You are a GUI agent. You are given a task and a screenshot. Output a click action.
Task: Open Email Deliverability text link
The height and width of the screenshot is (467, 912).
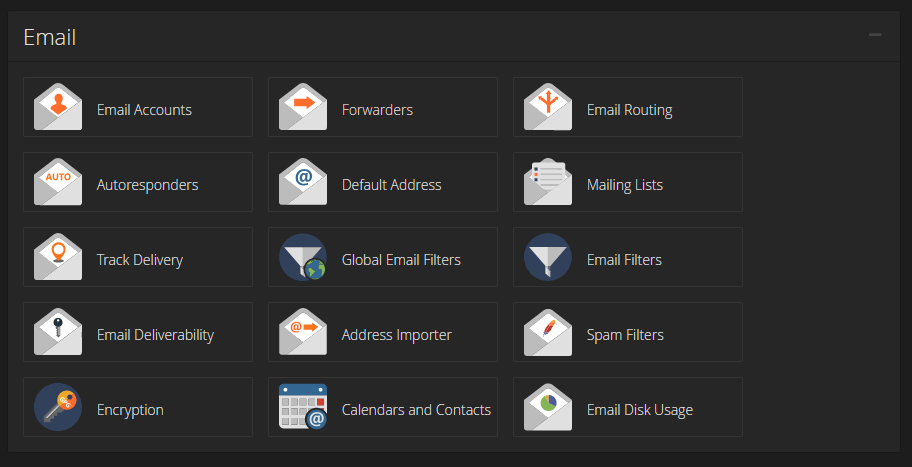tap(155, 335)
